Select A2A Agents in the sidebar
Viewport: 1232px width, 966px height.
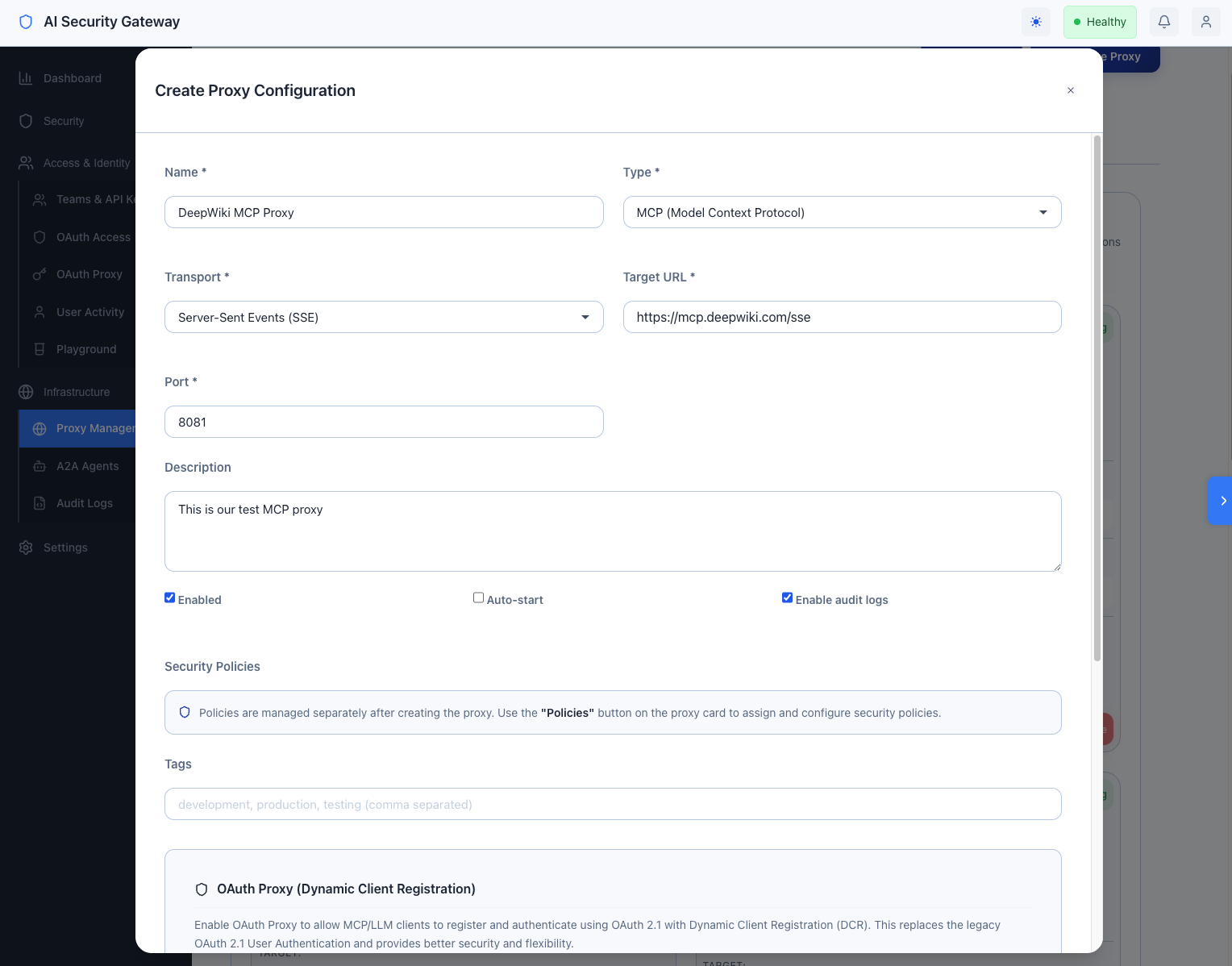coord(87,466)
